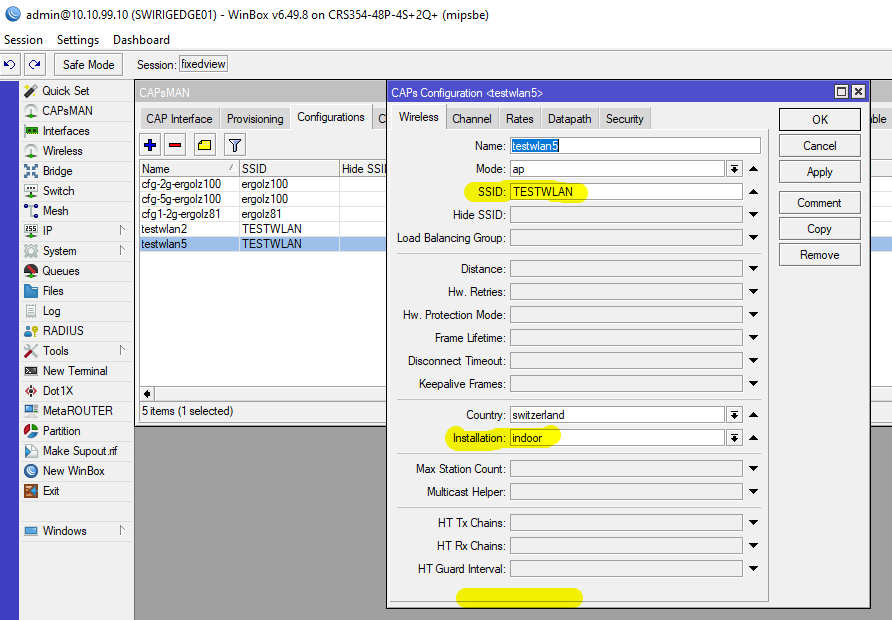Click the blue plus add configuration icon

click(151, 145)
